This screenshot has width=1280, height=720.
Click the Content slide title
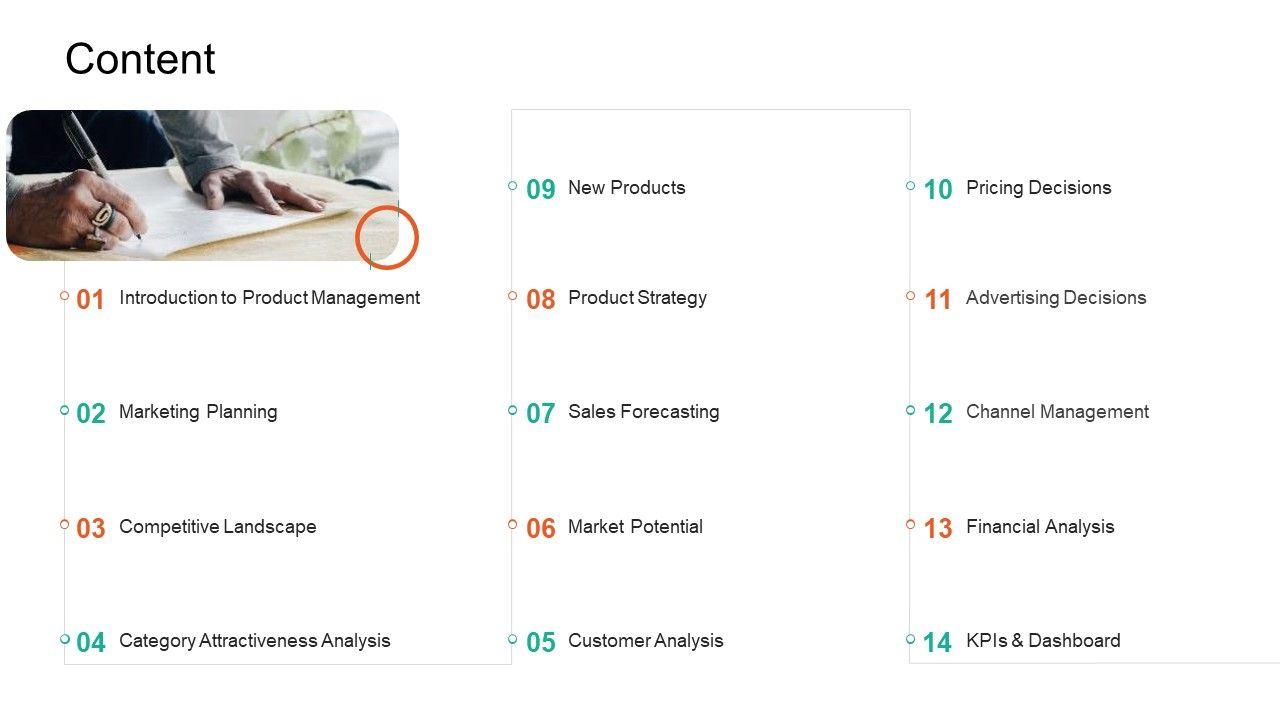tap(140, 60)
